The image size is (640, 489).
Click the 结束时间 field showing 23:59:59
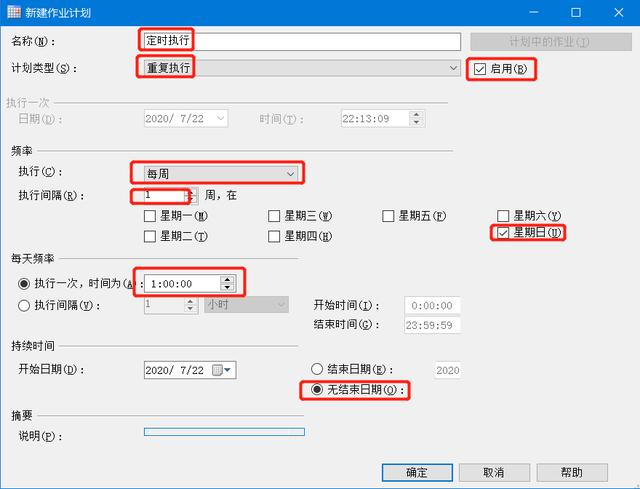click(432, 325)
